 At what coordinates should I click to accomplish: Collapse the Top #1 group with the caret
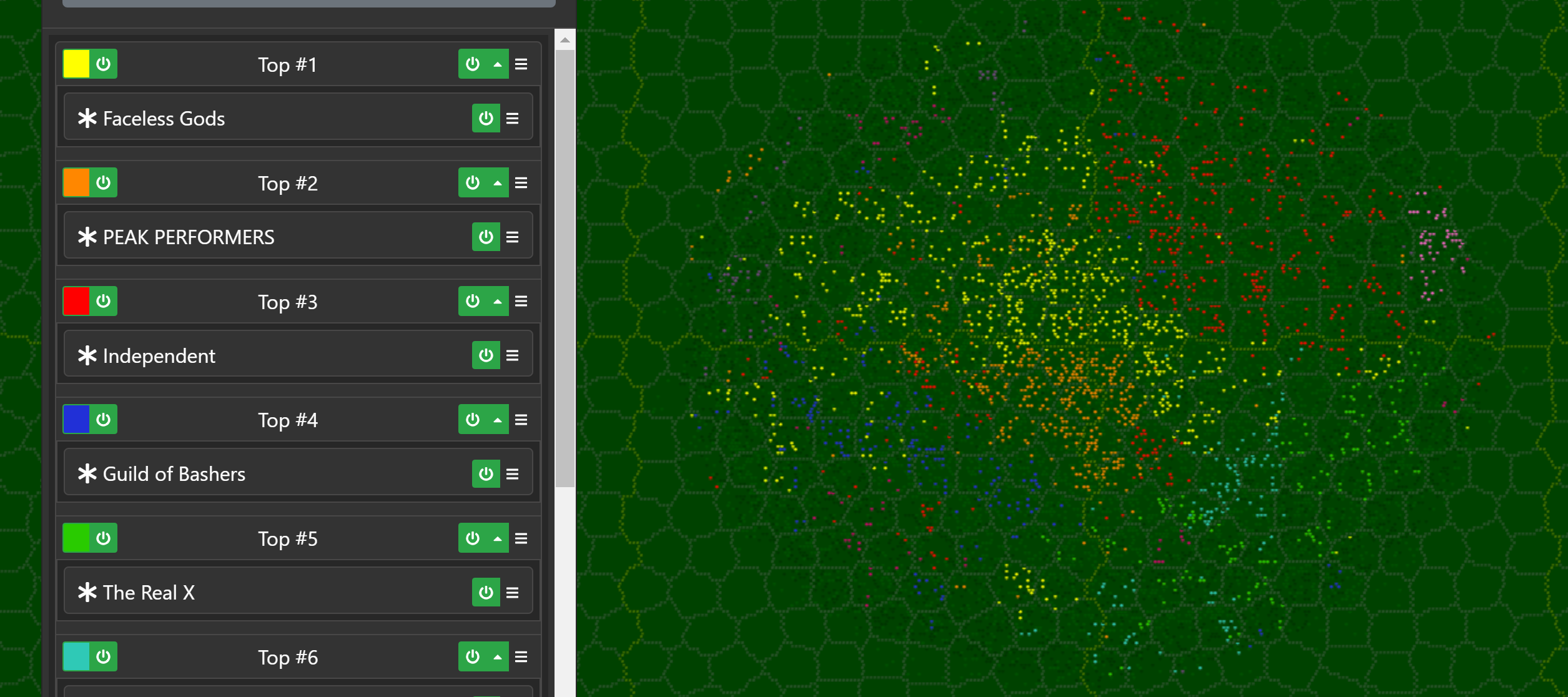coord(498,64)
